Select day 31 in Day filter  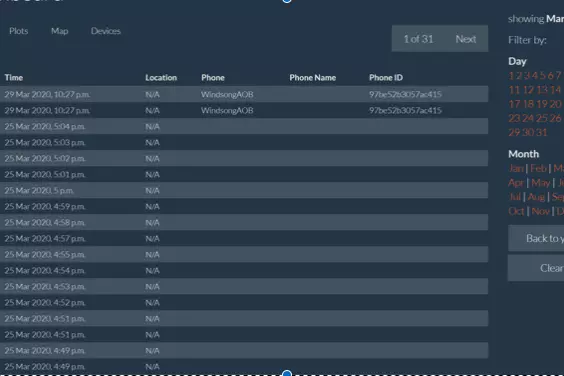[x=541, y=132]
